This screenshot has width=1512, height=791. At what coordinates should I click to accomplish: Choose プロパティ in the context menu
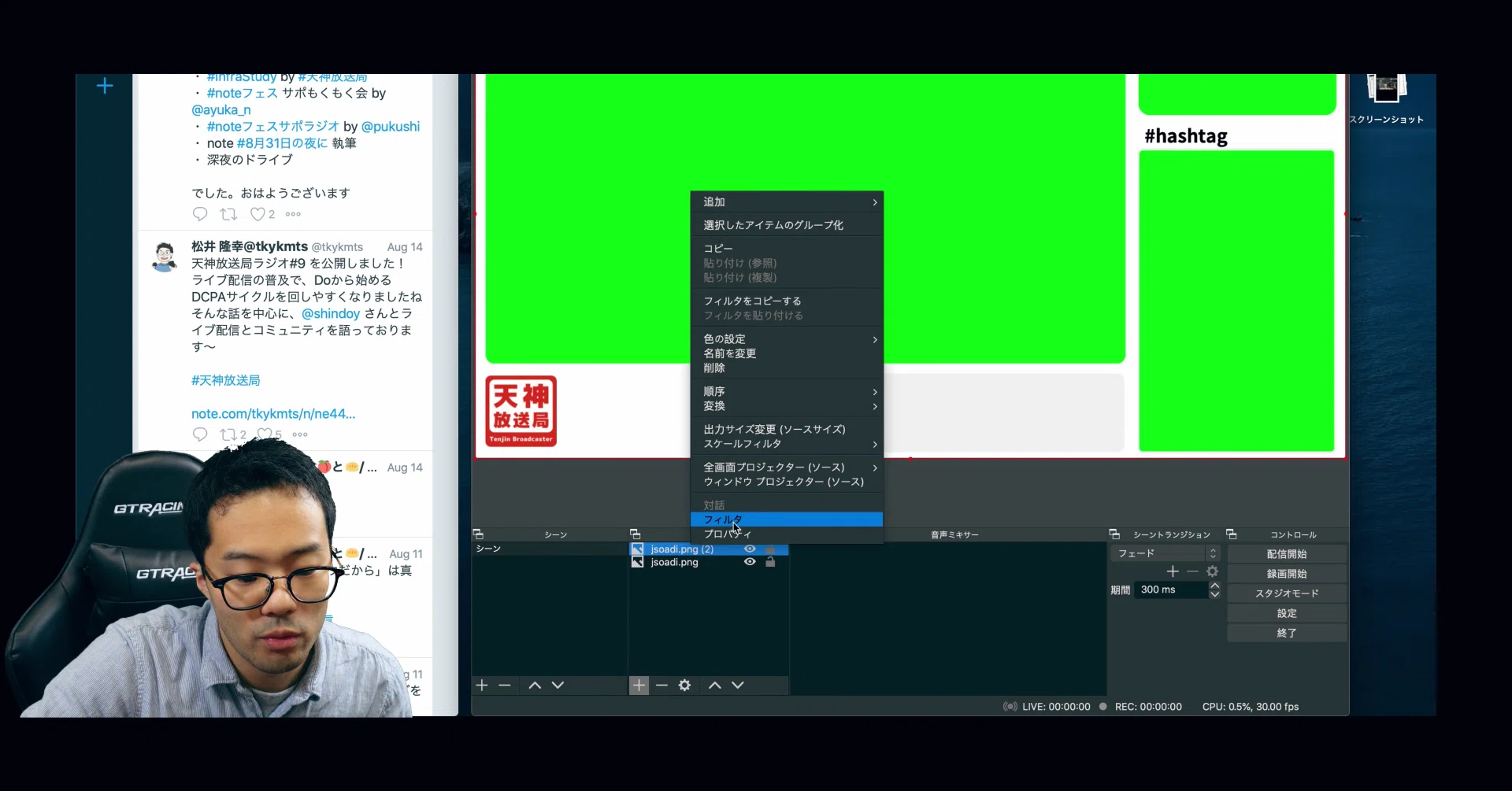(787, 534)
